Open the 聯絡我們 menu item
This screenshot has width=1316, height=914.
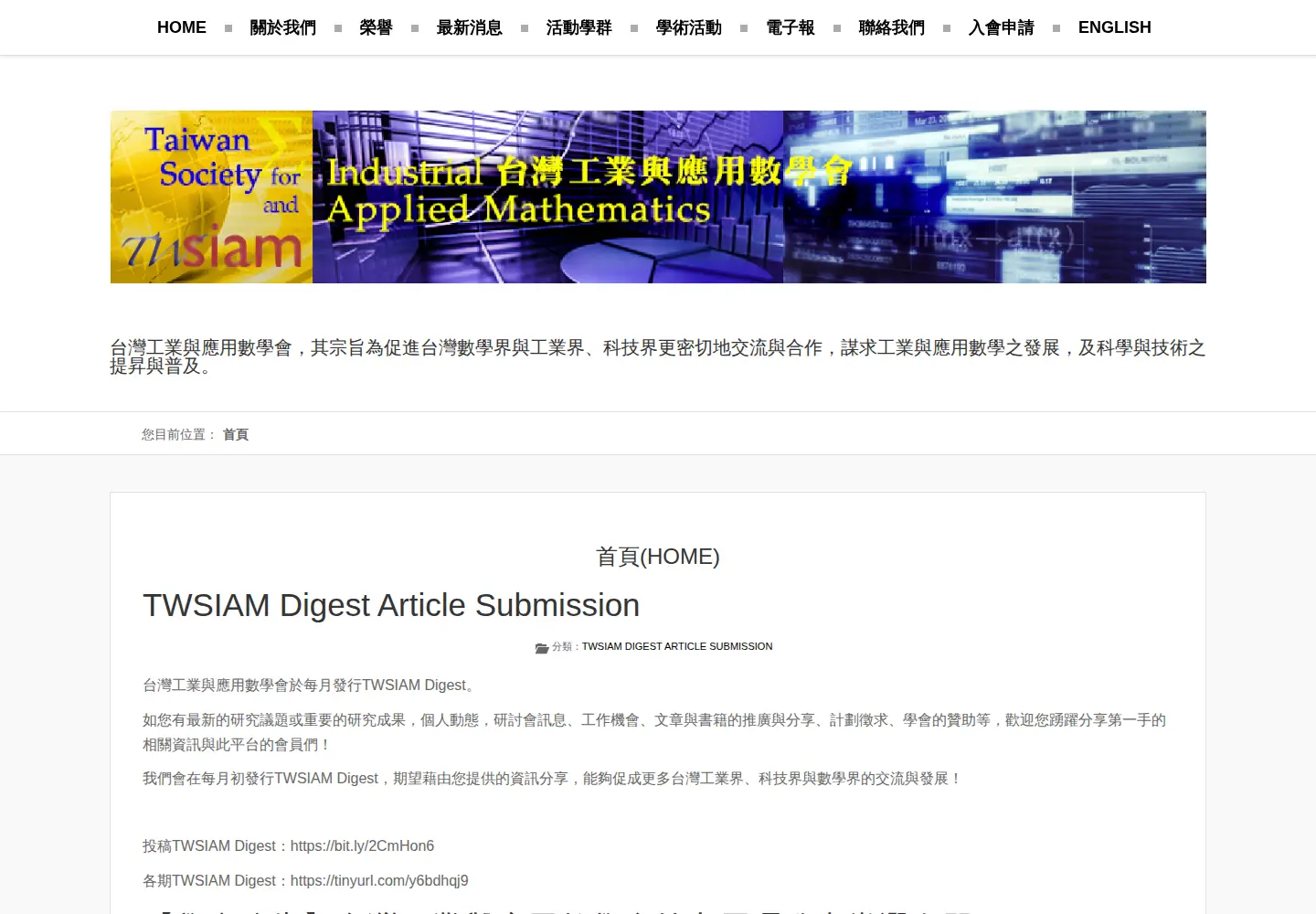click(892, 27)
